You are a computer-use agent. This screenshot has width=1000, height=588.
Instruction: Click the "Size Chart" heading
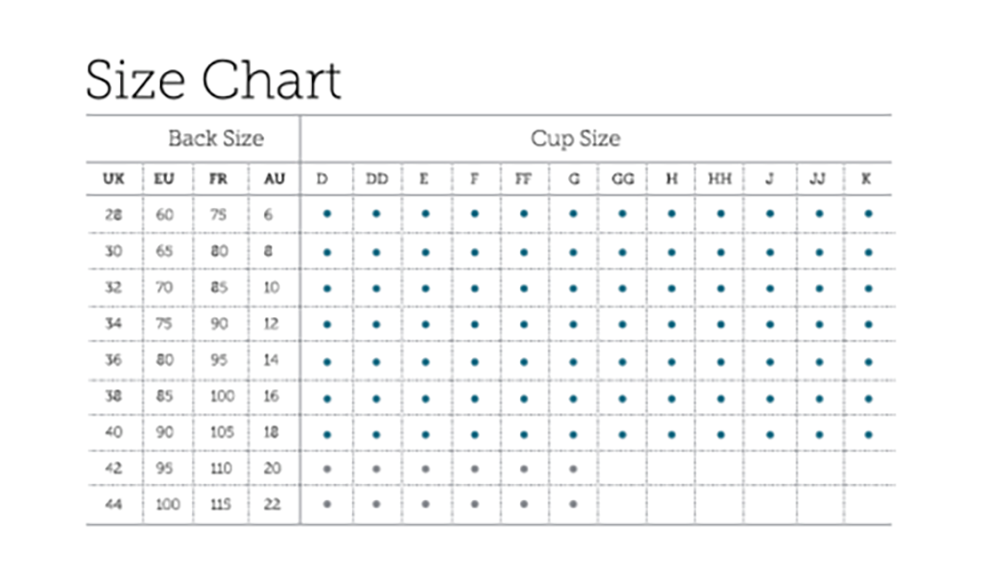[x=213, y=81]
